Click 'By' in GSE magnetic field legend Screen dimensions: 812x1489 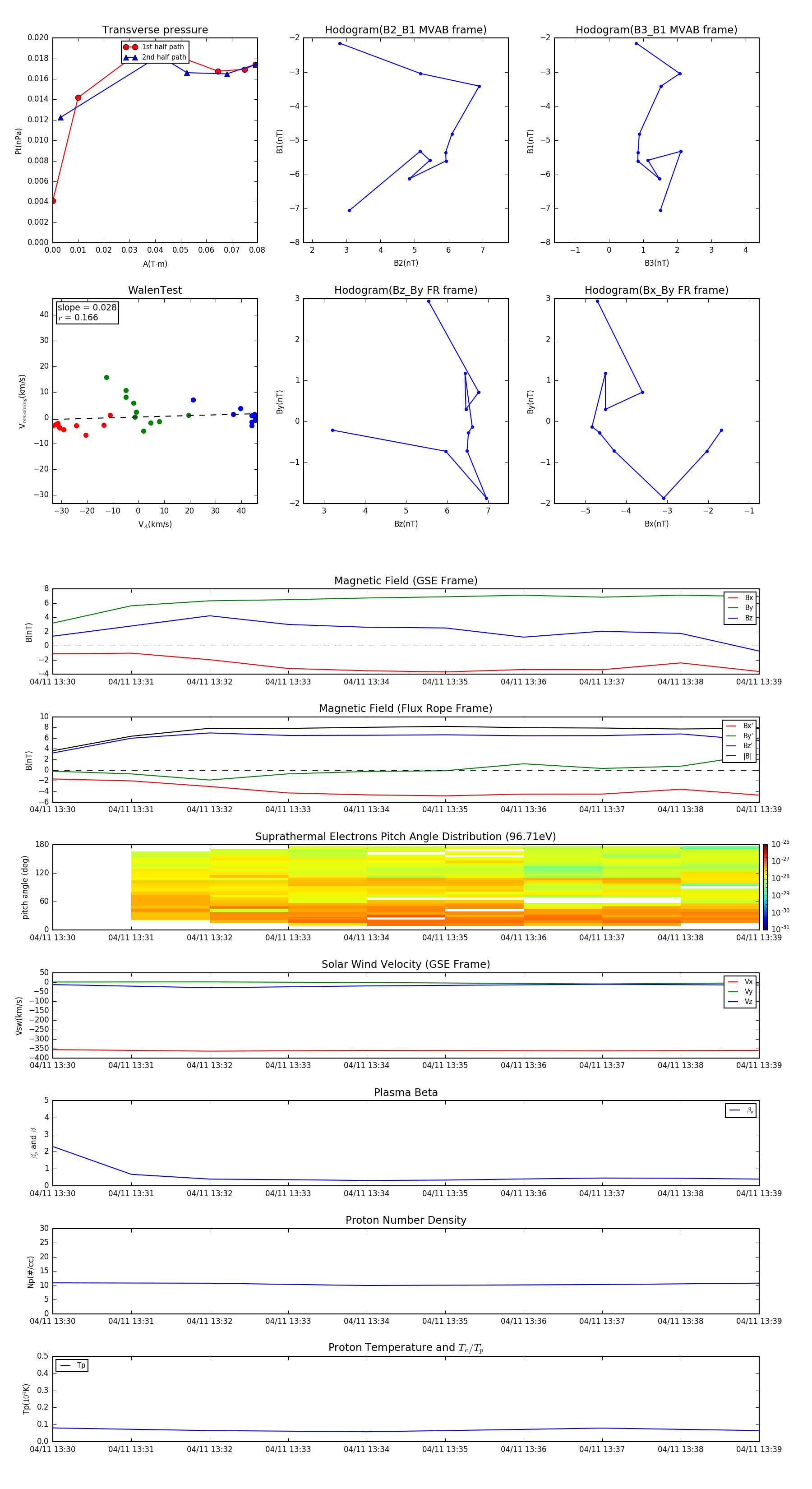(741, 607)
